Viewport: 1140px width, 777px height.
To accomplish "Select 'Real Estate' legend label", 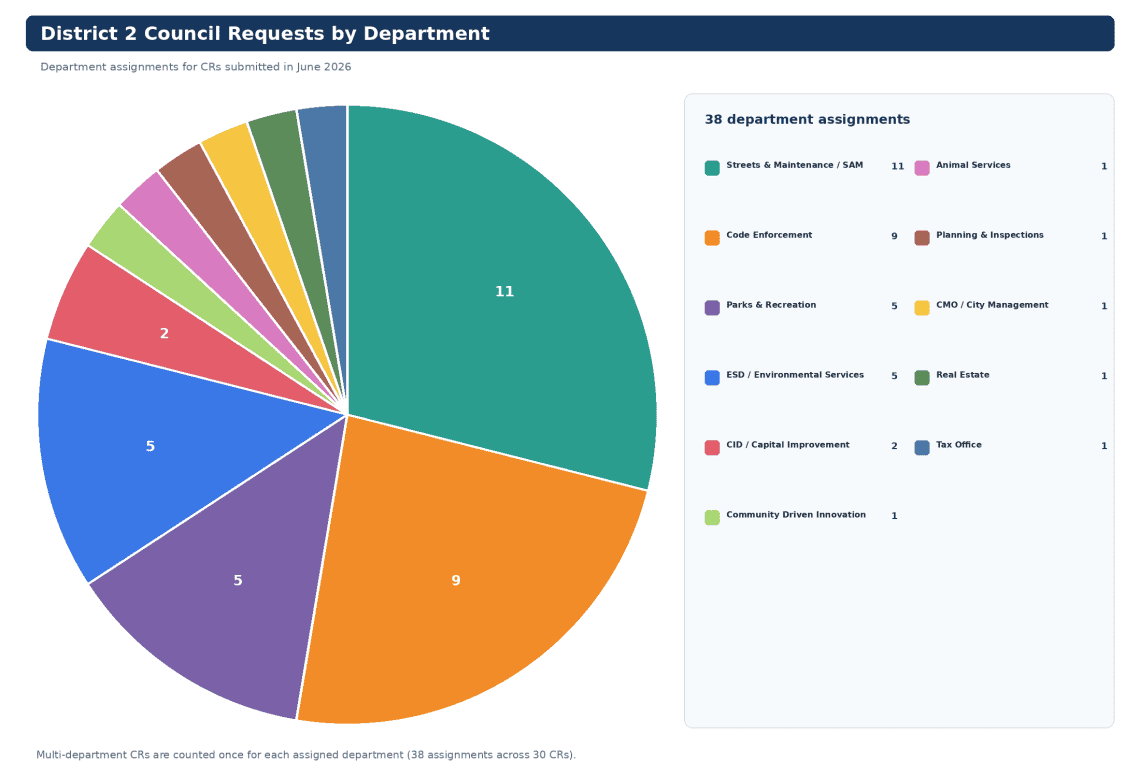I will tap(963, 374).
